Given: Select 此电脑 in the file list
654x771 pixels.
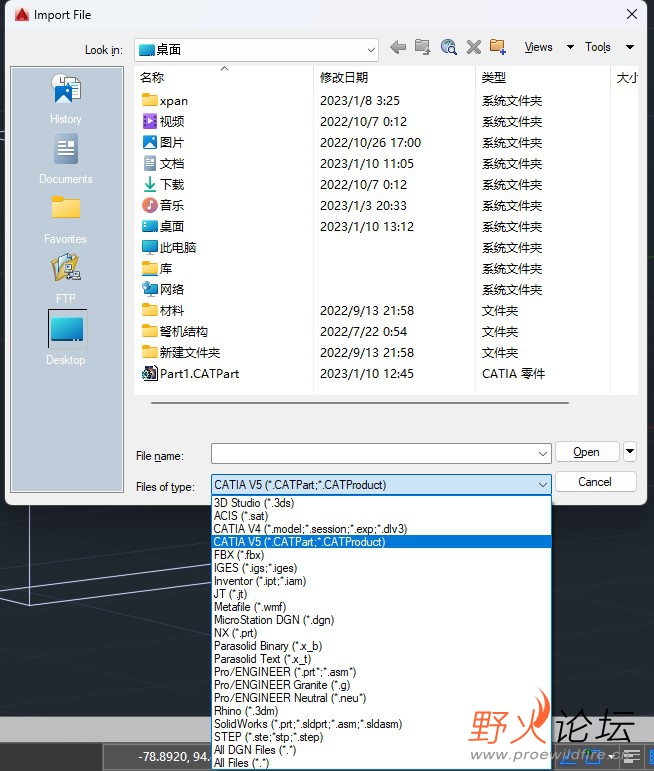Looking at the screenshot, I should click(169, 247).
